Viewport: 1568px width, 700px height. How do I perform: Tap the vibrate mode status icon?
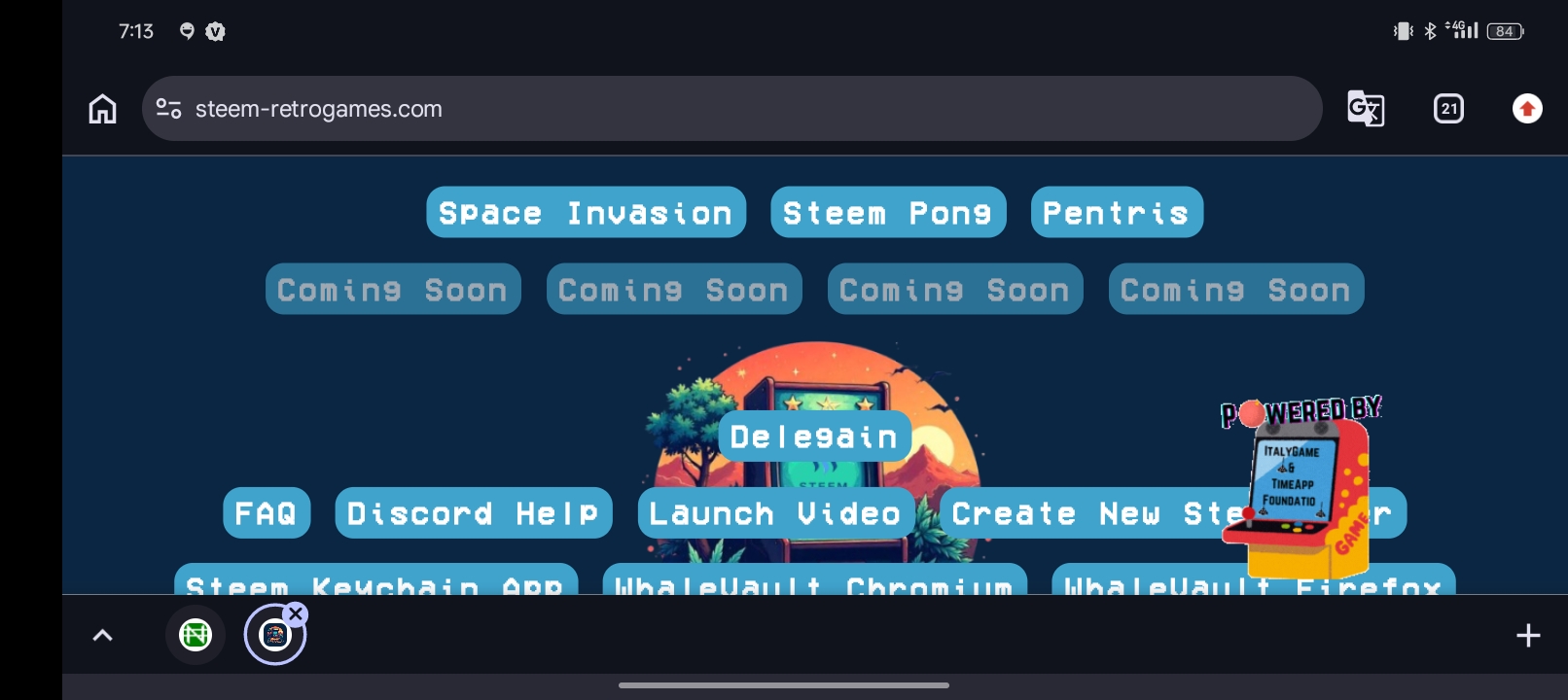[x=1403, y=31]
